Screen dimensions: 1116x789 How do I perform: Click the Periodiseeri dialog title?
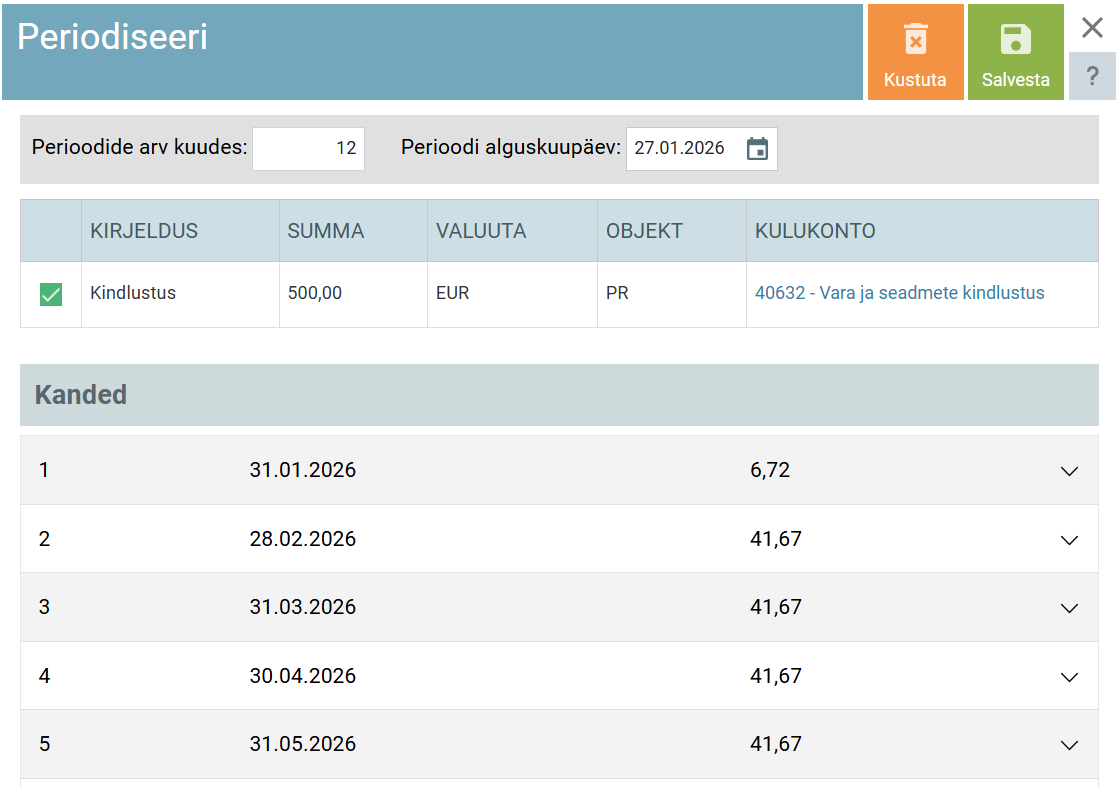pyautogui.click(x=112, y=36)
